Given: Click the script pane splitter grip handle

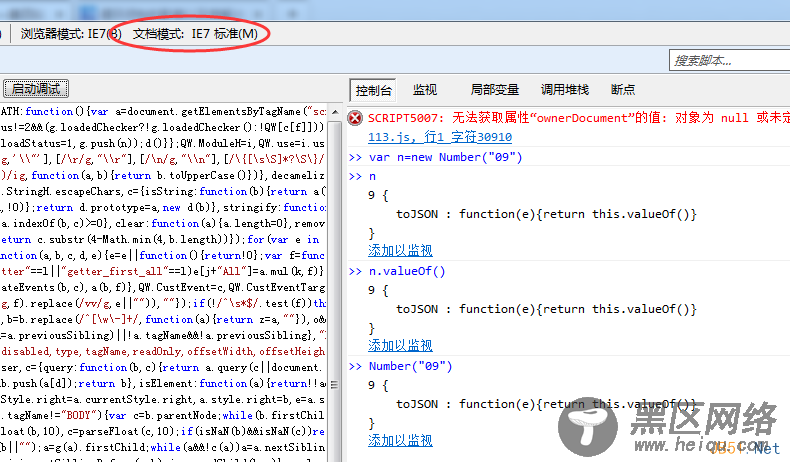Looking at the screenshot, I should (x=334, y=385).
